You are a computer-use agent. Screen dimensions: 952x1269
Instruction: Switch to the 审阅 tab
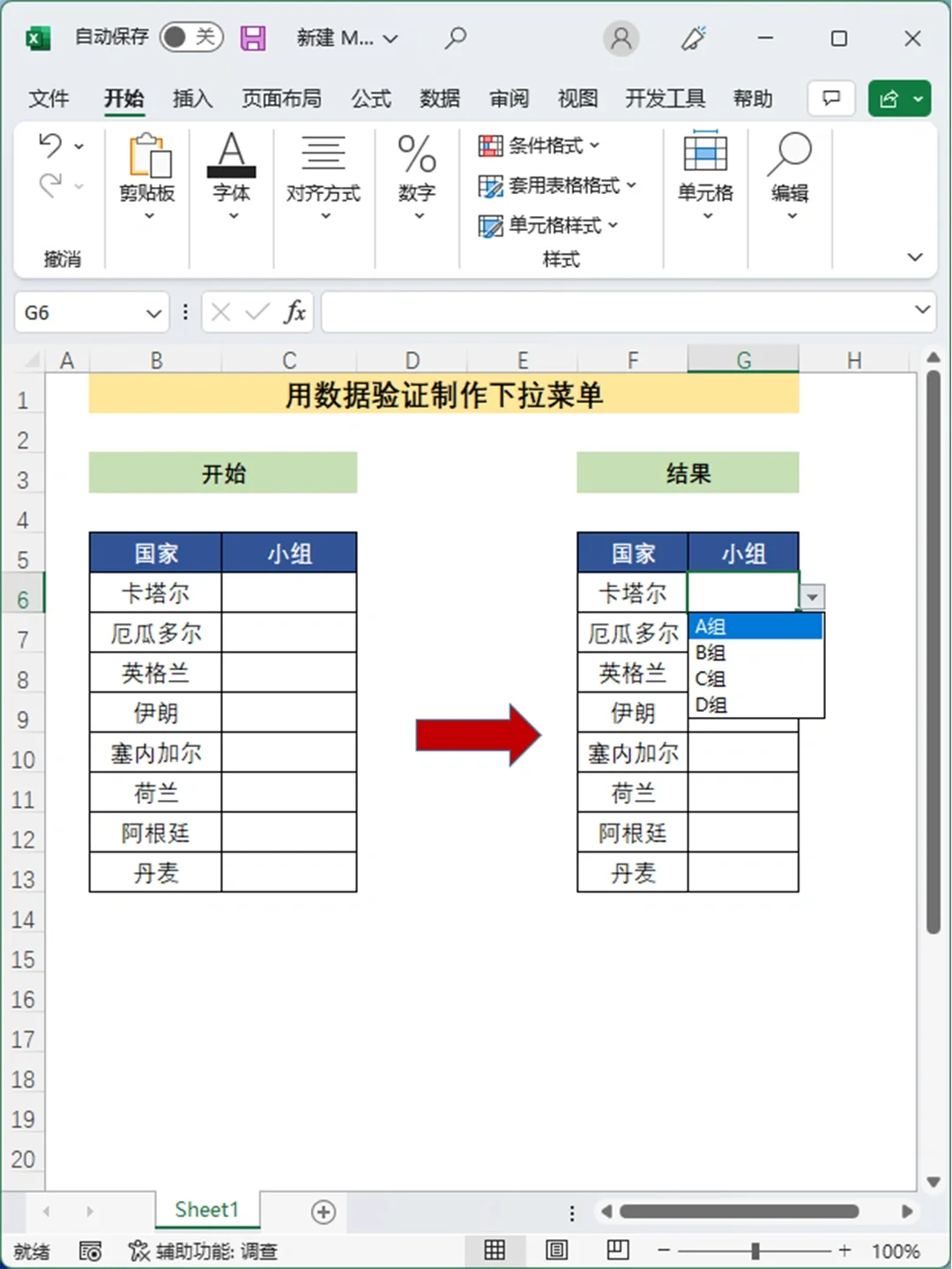click(x=509, y=99)
